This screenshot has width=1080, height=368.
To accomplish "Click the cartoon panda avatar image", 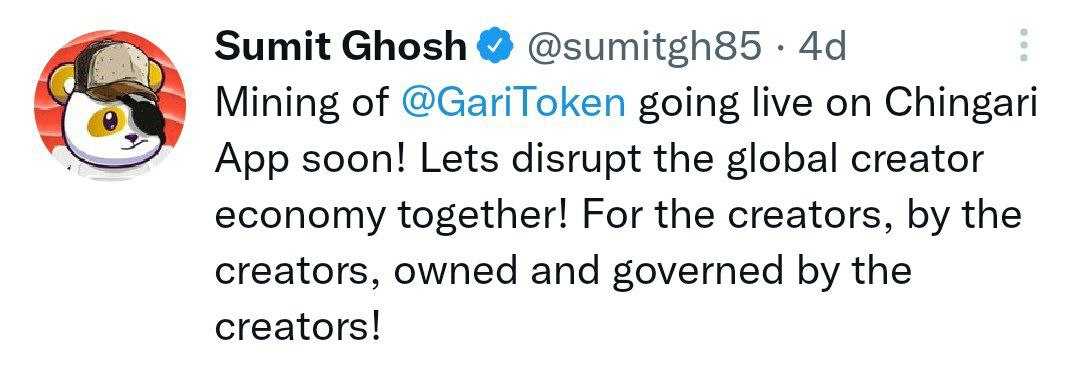I will click(x=110, y=105).
